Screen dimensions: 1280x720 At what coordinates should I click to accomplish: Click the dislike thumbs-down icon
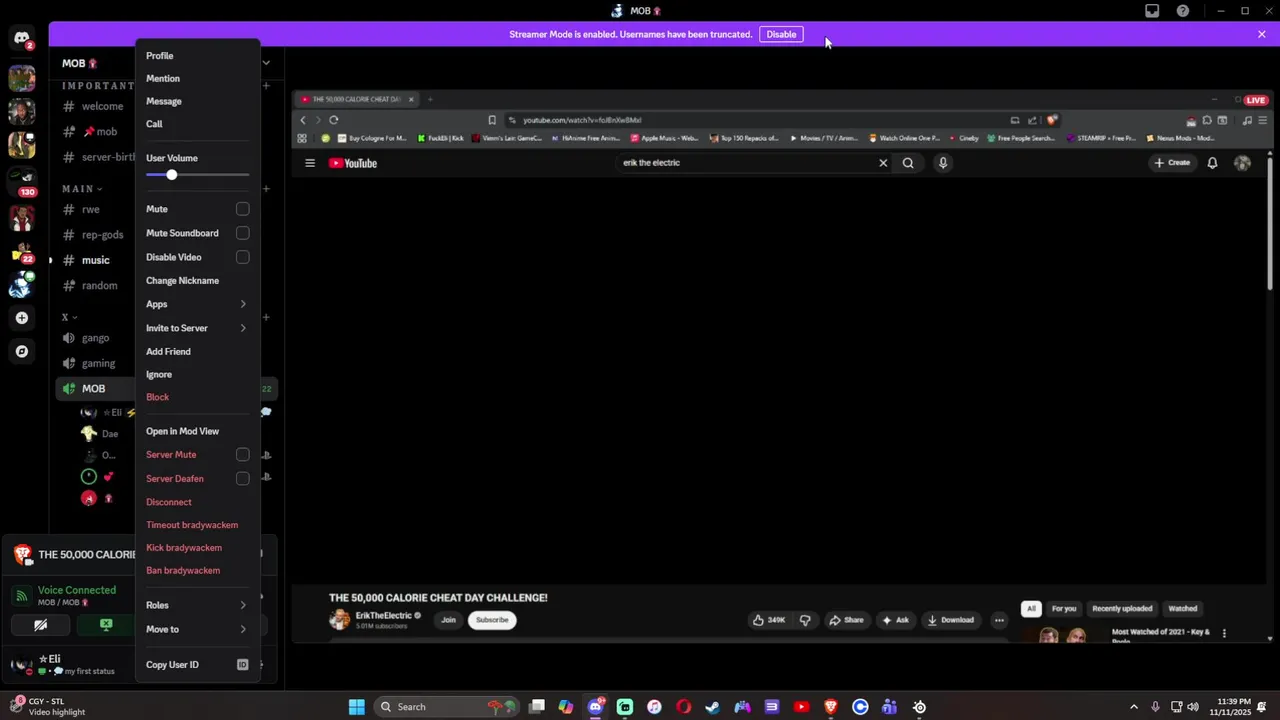coord(805,620)
